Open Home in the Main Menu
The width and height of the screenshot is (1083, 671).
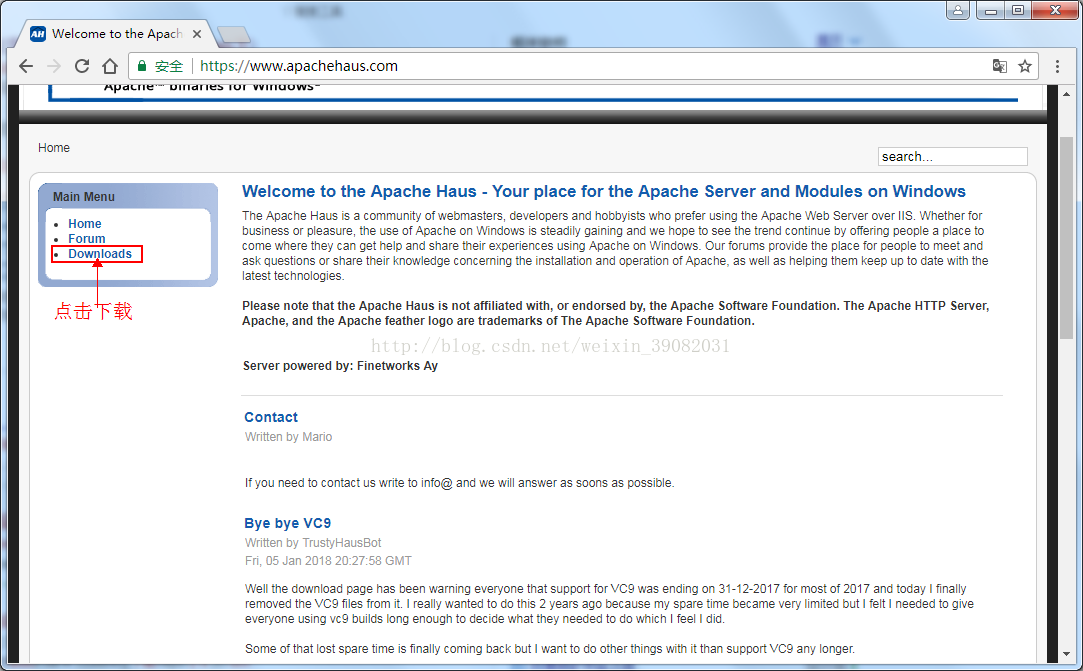coord(85,224)
